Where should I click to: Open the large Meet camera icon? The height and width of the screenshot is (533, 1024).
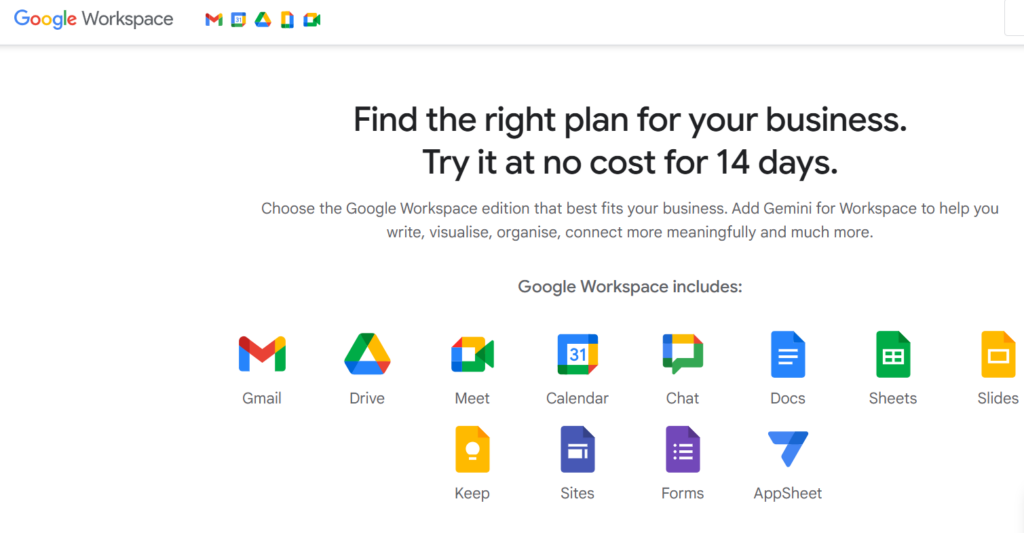[x=472, y=354]
